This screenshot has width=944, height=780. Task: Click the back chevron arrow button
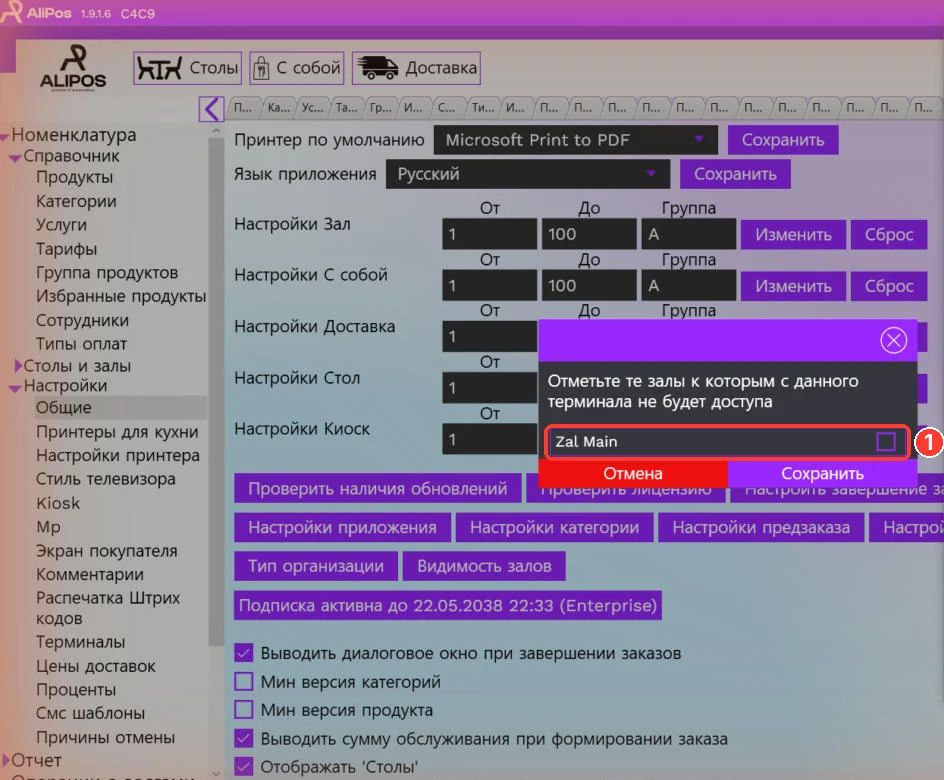click(211, 109)
